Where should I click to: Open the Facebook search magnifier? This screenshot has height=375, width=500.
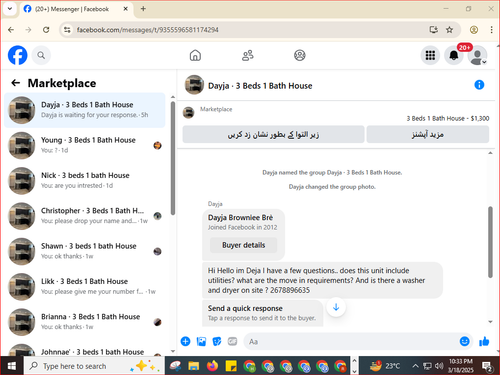pos(41,55)
